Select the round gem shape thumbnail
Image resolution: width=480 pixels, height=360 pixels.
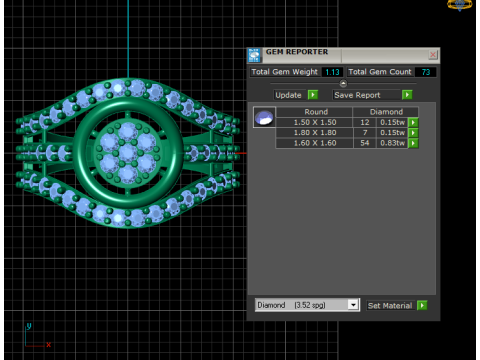point(264,117)
